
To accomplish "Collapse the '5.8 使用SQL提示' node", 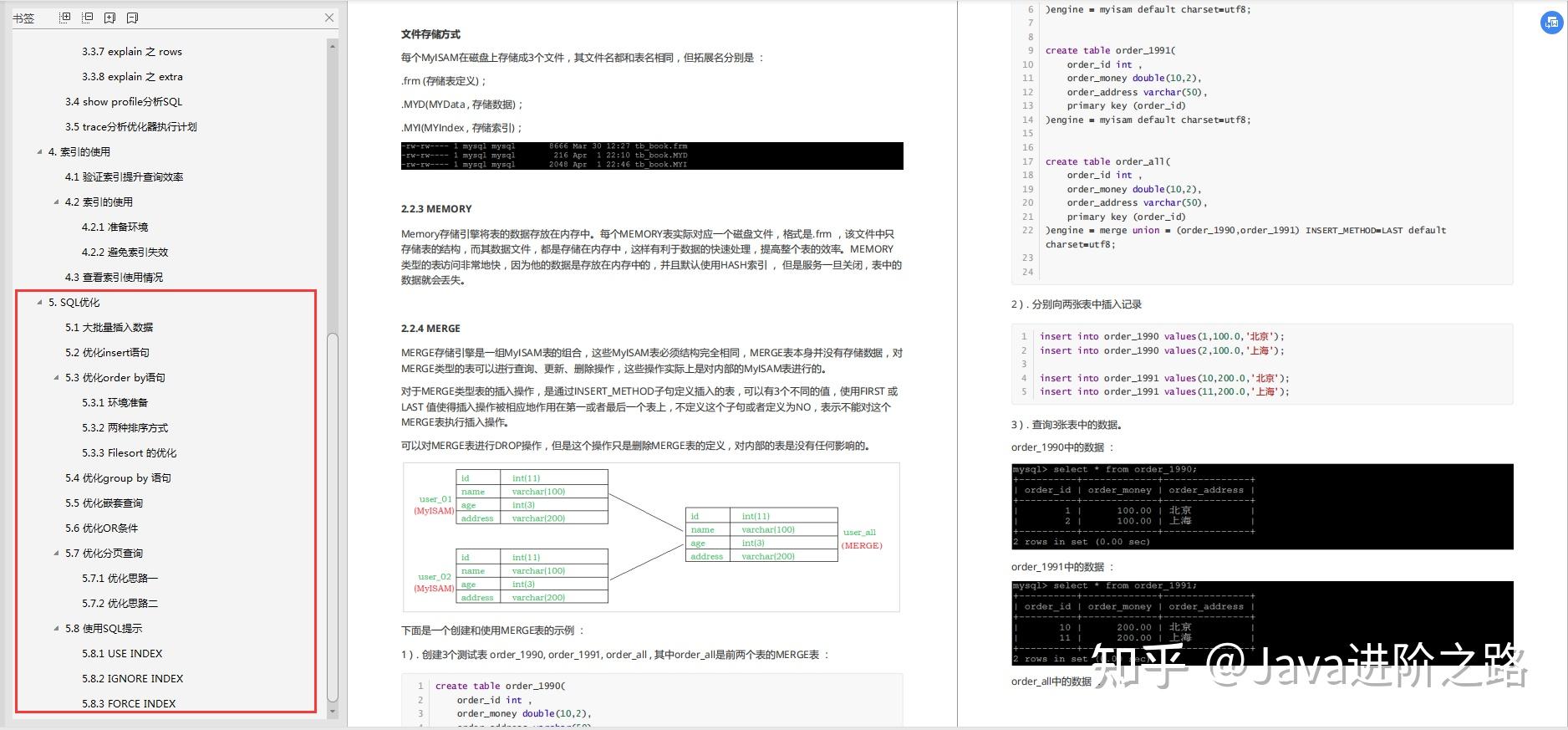I will (x=56, y=629).
